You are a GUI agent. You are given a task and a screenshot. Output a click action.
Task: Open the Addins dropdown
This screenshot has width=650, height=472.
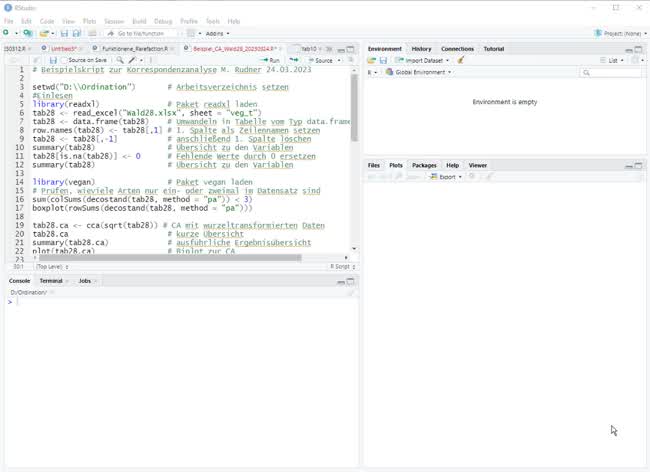point(217,34)
